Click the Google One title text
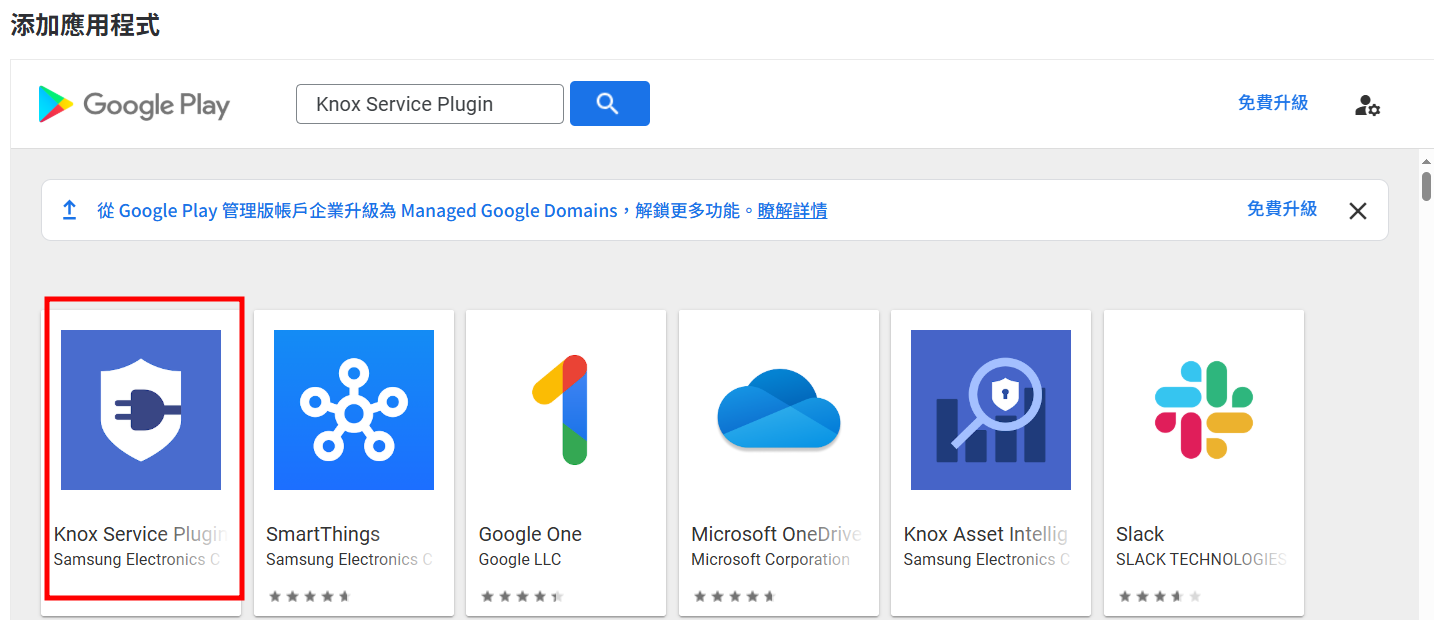1434x620 pixels. [x=530, y=534]
